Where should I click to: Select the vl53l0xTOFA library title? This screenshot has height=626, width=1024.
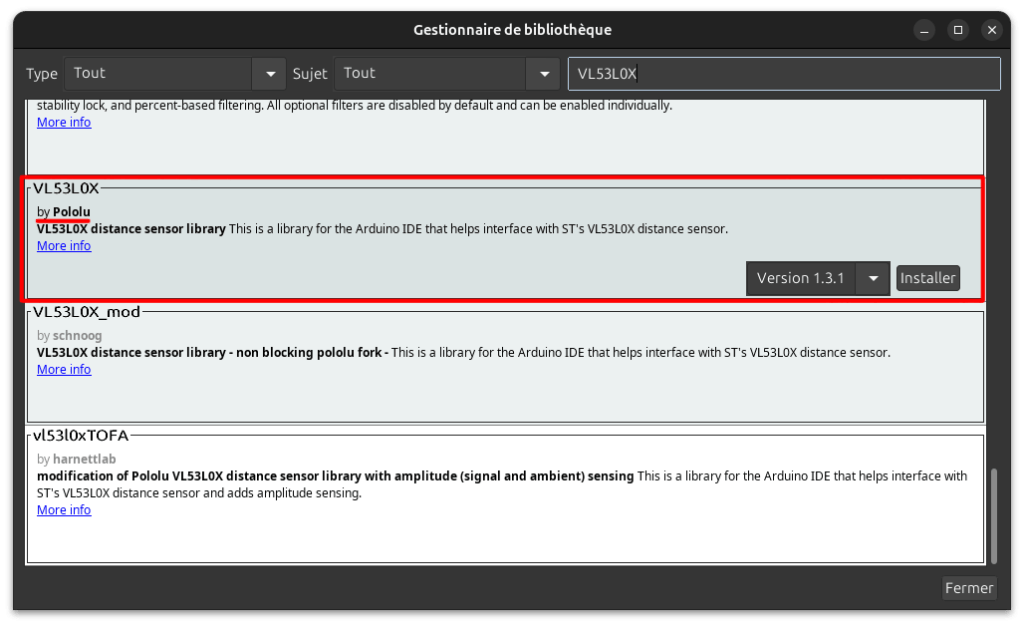pos(81,435)
